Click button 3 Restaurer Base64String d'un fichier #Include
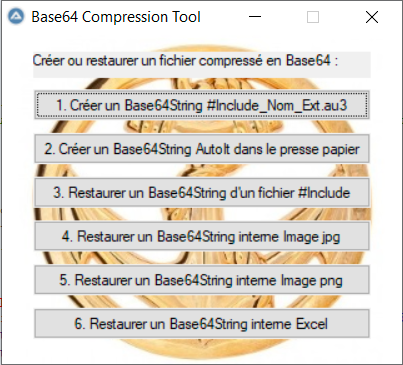The image size is (403, 365). point(202,192)
